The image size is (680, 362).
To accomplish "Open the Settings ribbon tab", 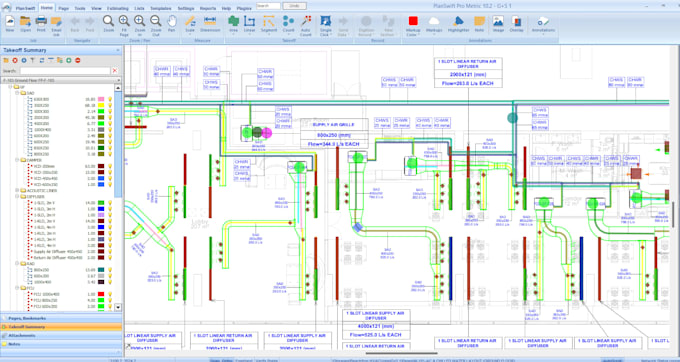I will pos(186,8).
